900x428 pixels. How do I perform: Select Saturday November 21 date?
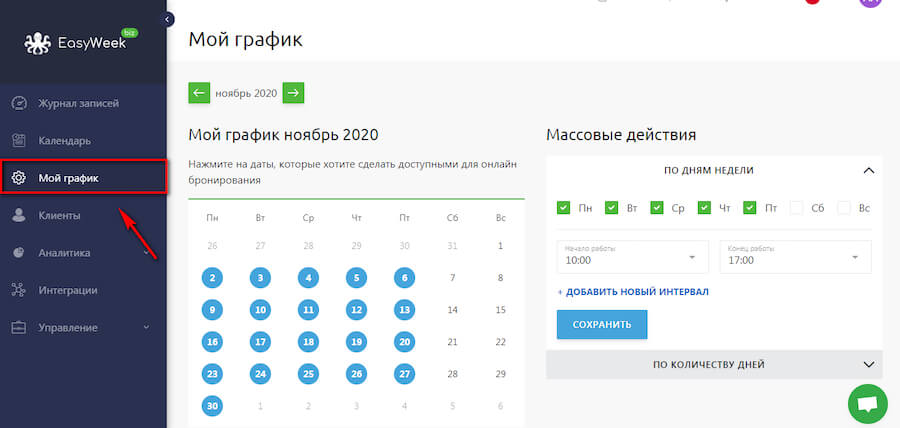coord(452,343)
